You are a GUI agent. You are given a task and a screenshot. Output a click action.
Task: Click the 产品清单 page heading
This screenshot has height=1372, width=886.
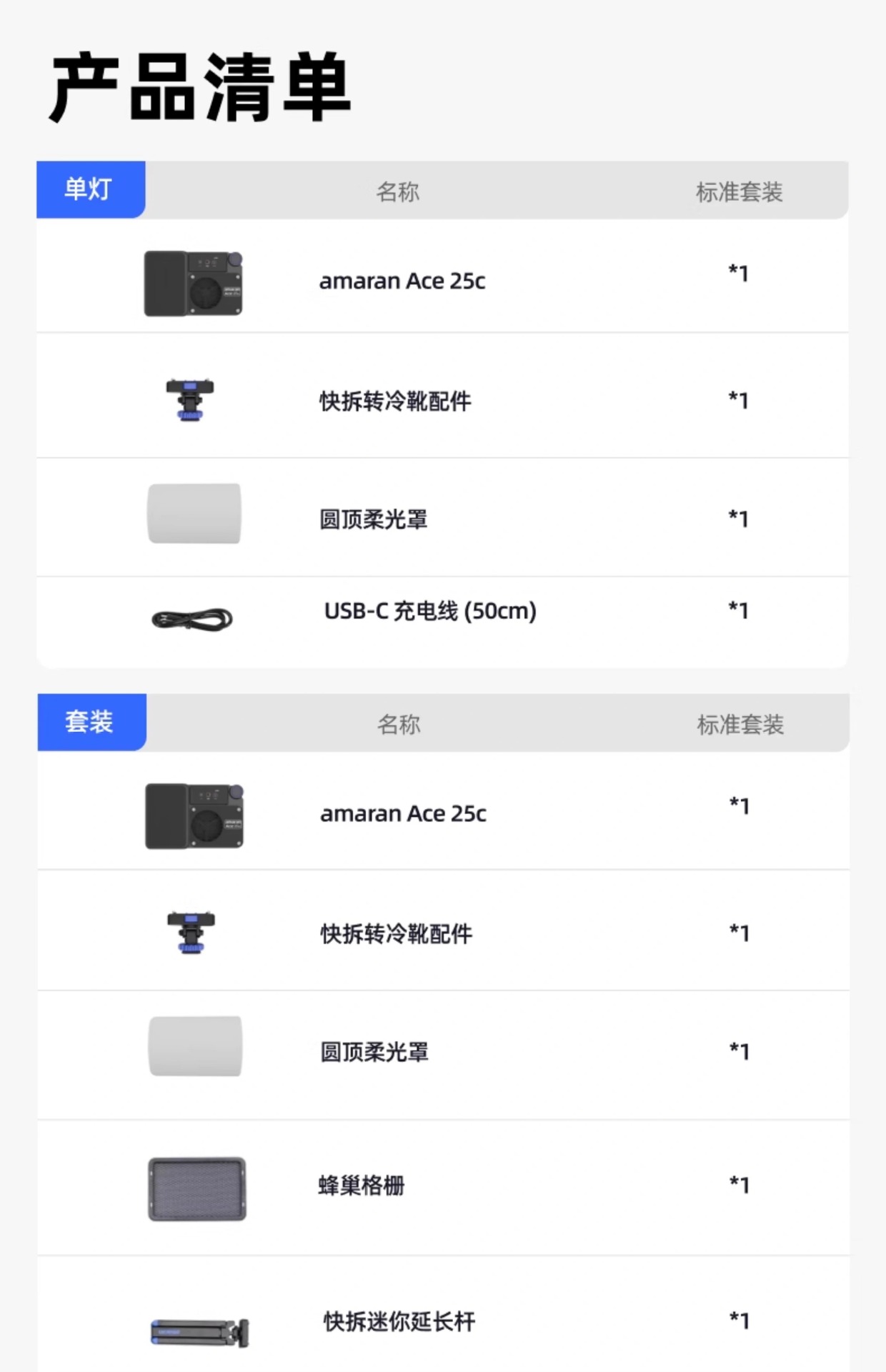(x=201, y=87)
